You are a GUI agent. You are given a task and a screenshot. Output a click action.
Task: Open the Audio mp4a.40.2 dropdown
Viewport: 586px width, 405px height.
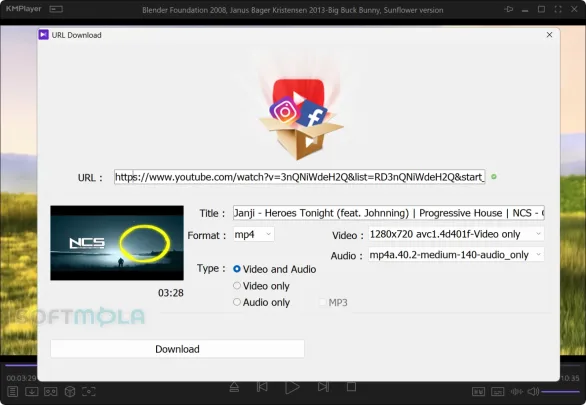(x=456, y=255)
